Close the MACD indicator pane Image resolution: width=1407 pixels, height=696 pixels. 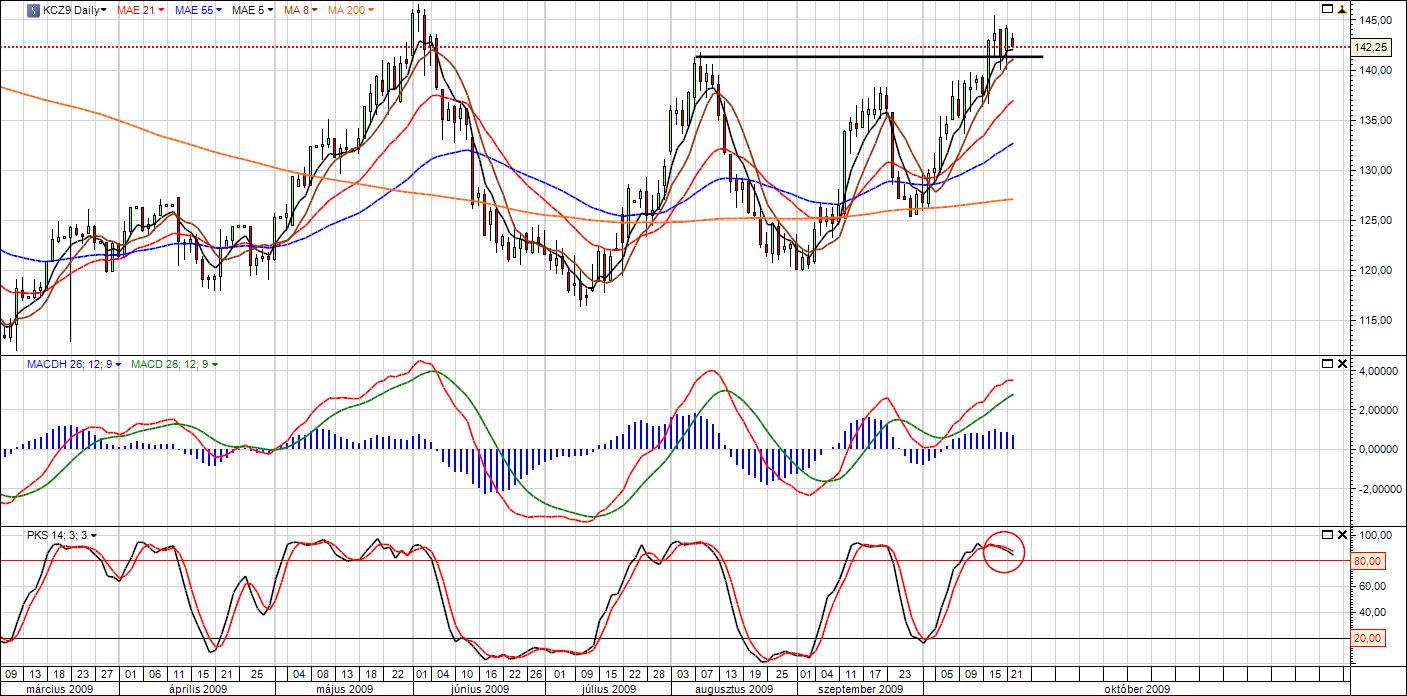coord(1342,363)
